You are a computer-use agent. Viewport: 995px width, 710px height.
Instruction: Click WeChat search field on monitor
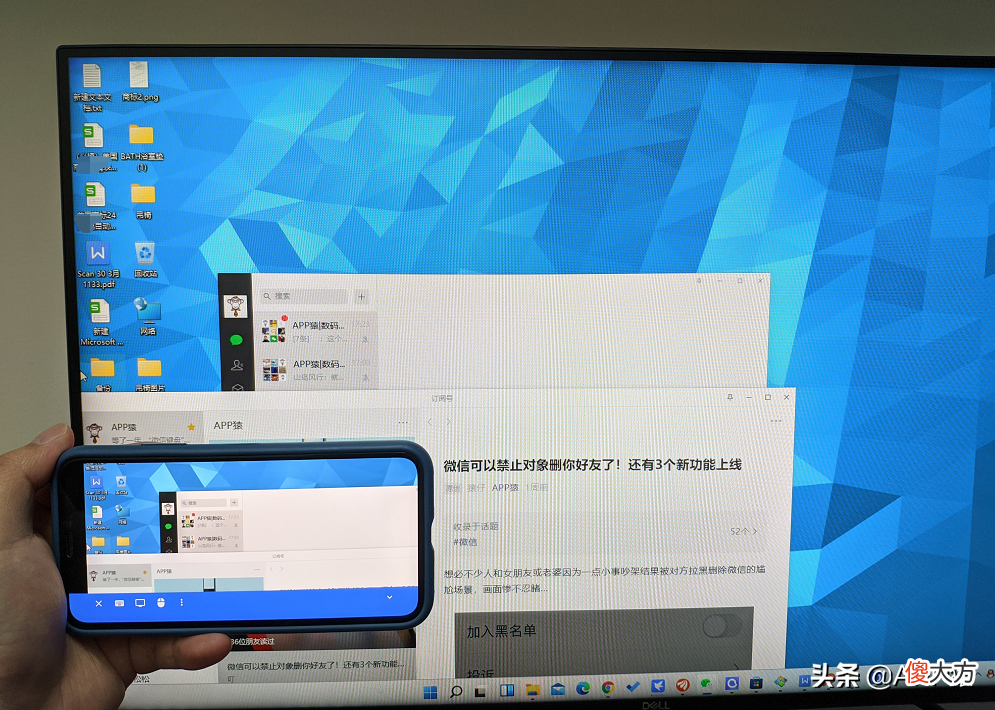pos(304,296)
